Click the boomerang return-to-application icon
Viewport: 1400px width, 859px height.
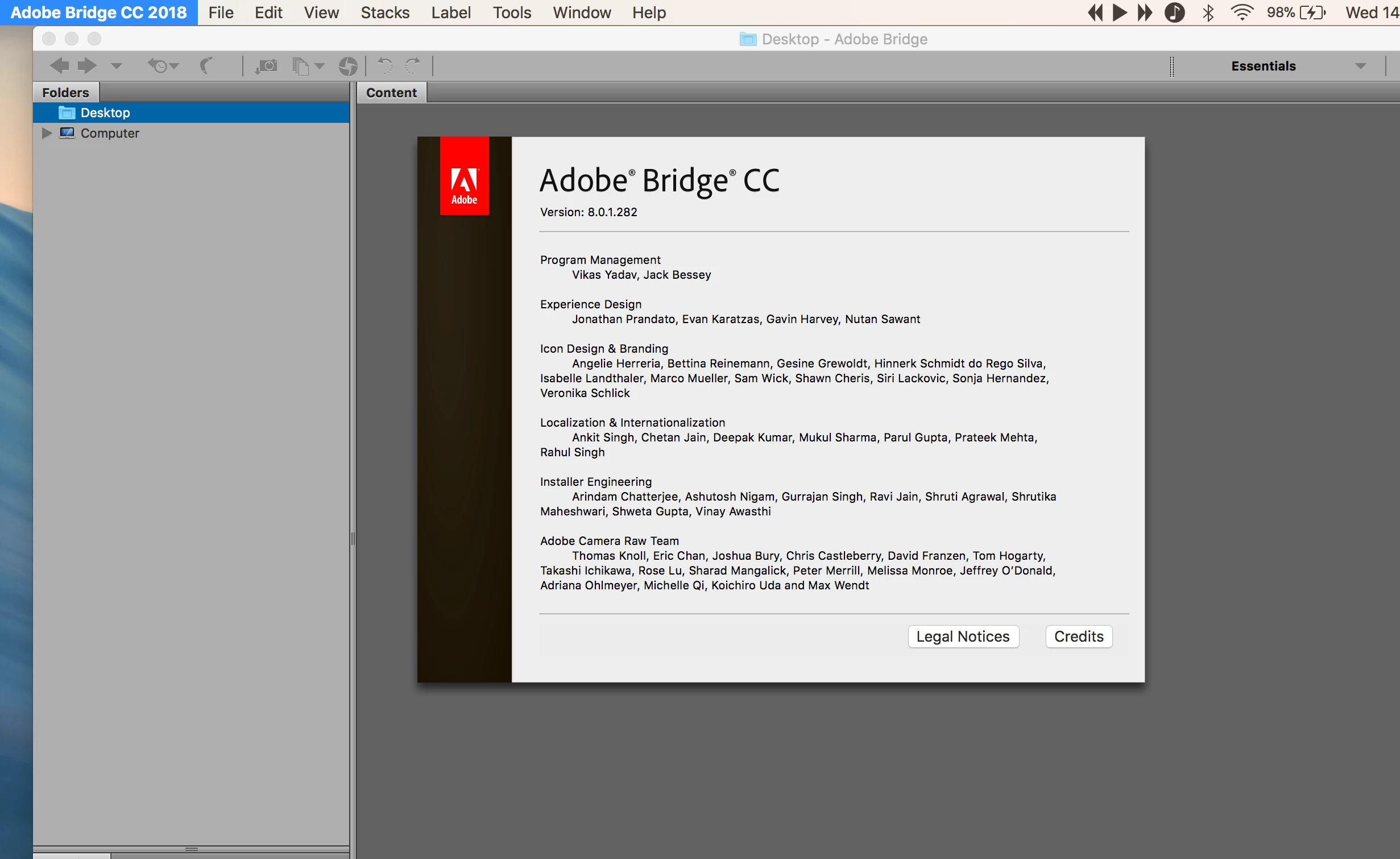207,66
